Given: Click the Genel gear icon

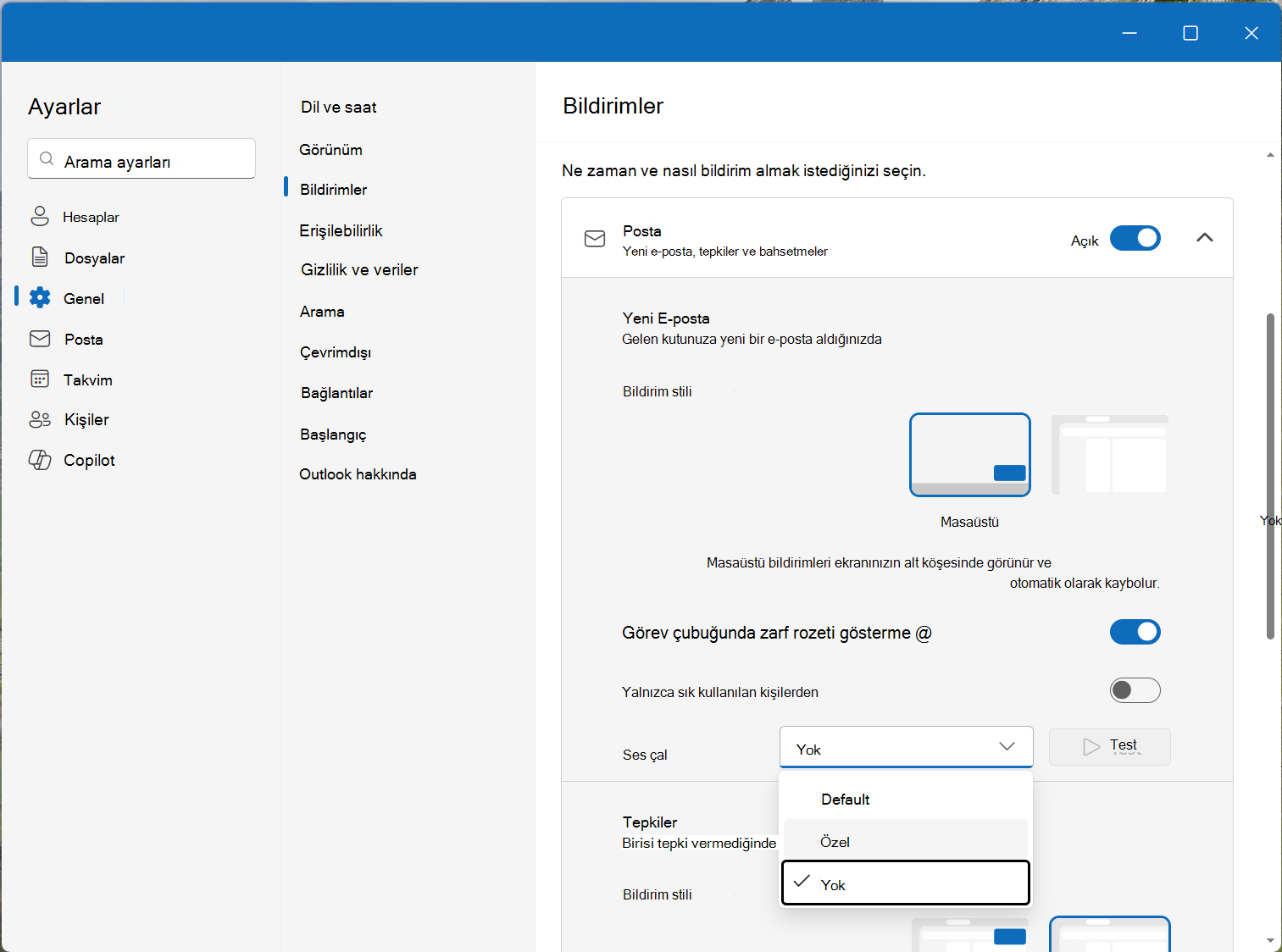Looking at the screenshot, I should click(x=40, y=297).
